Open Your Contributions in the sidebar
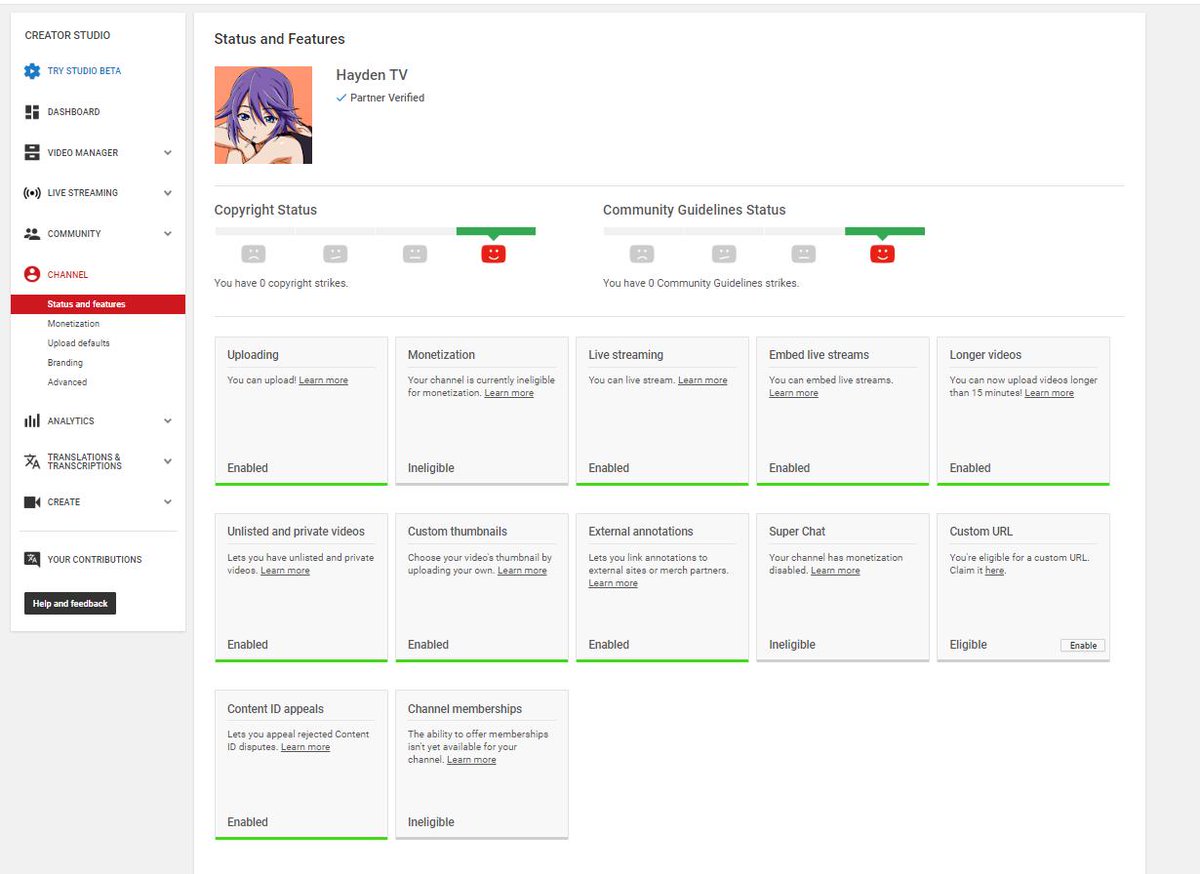Image resolution: width=1200 pixels, height=874 pixels. [95, 560]
